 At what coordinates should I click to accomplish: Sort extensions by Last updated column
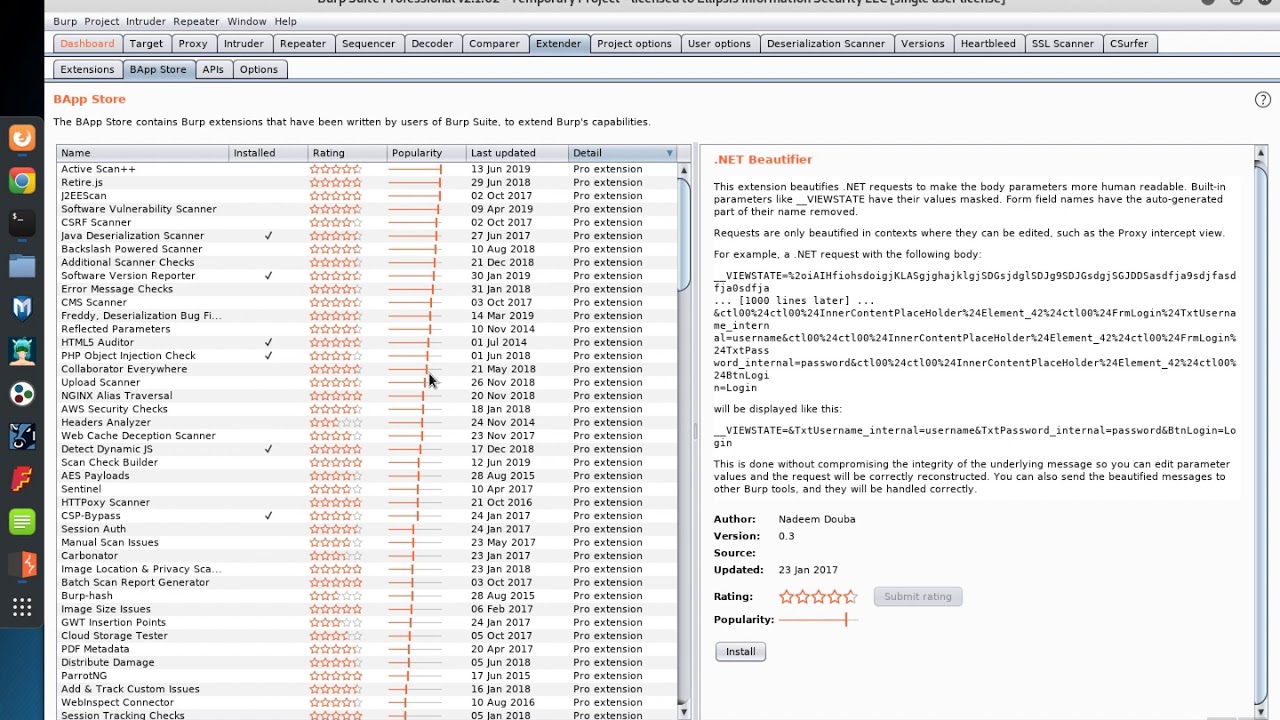click(x=517, y=153)
